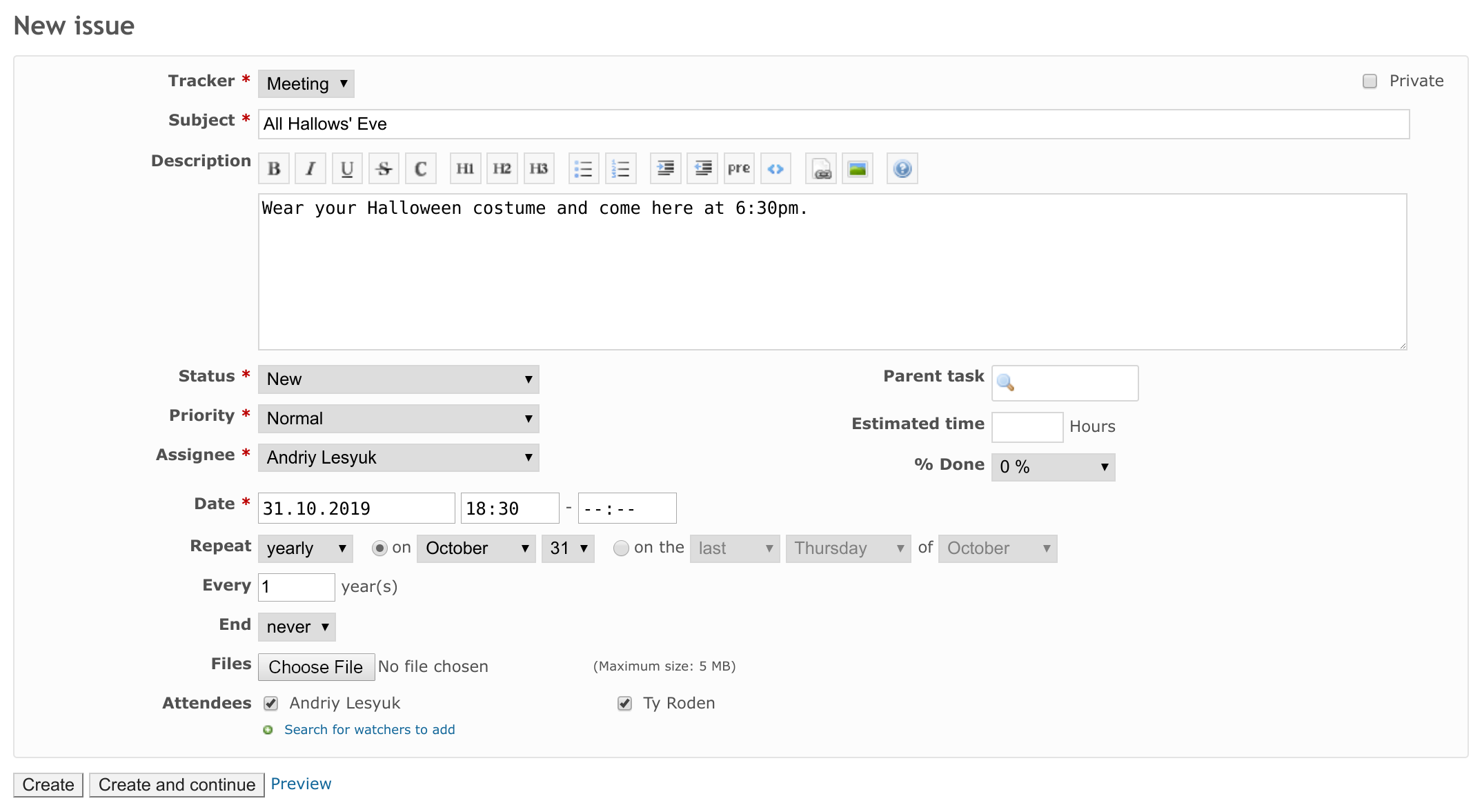Open the Repeat frequency dropdown showing yearly
Viewport: 1482px width, 812px height.
306,548
